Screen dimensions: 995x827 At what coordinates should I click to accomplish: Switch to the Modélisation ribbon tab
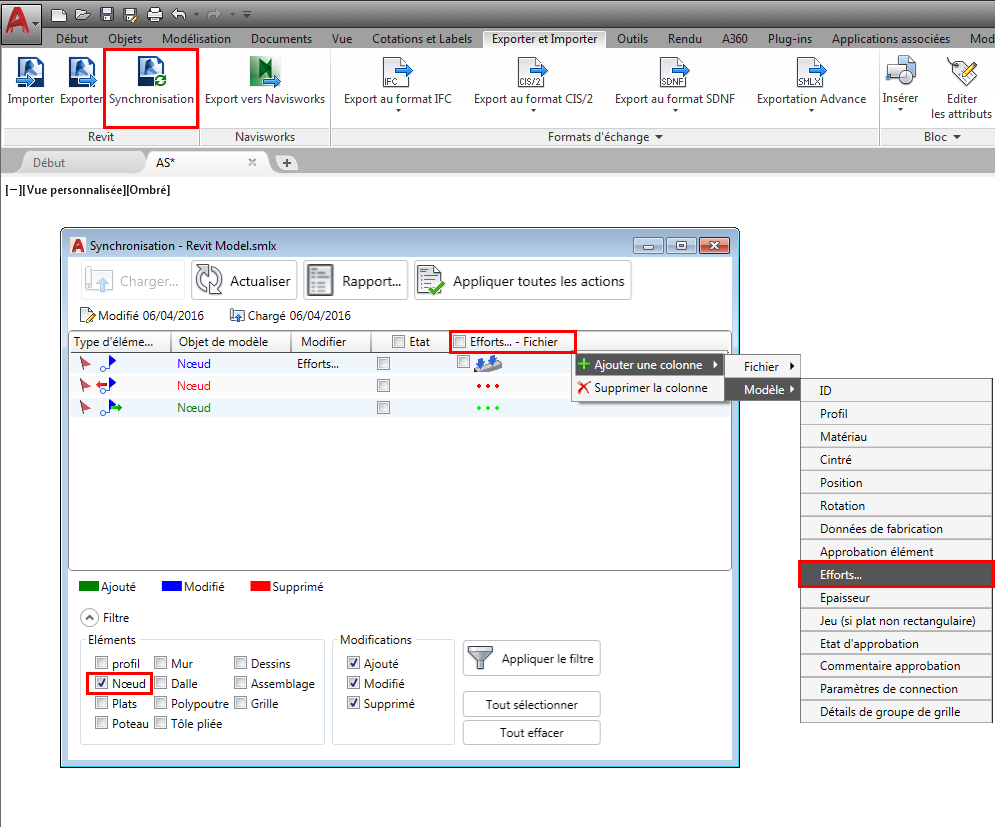point(197,39)
